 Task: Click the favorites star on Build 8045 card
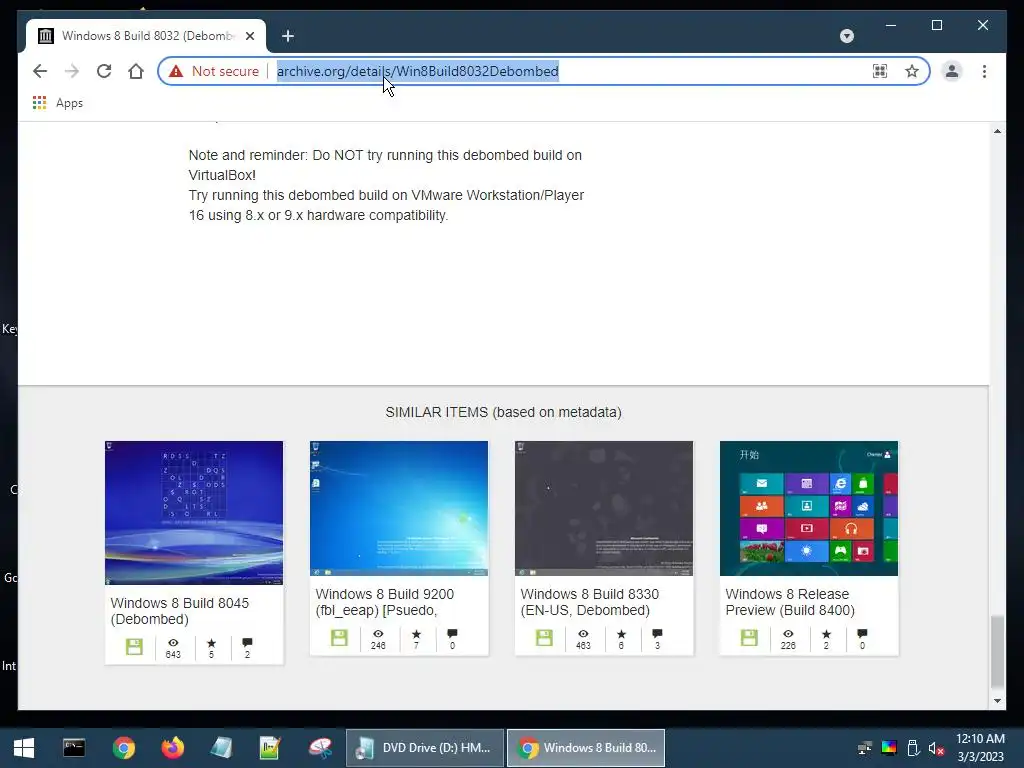[x=211, y=643]
